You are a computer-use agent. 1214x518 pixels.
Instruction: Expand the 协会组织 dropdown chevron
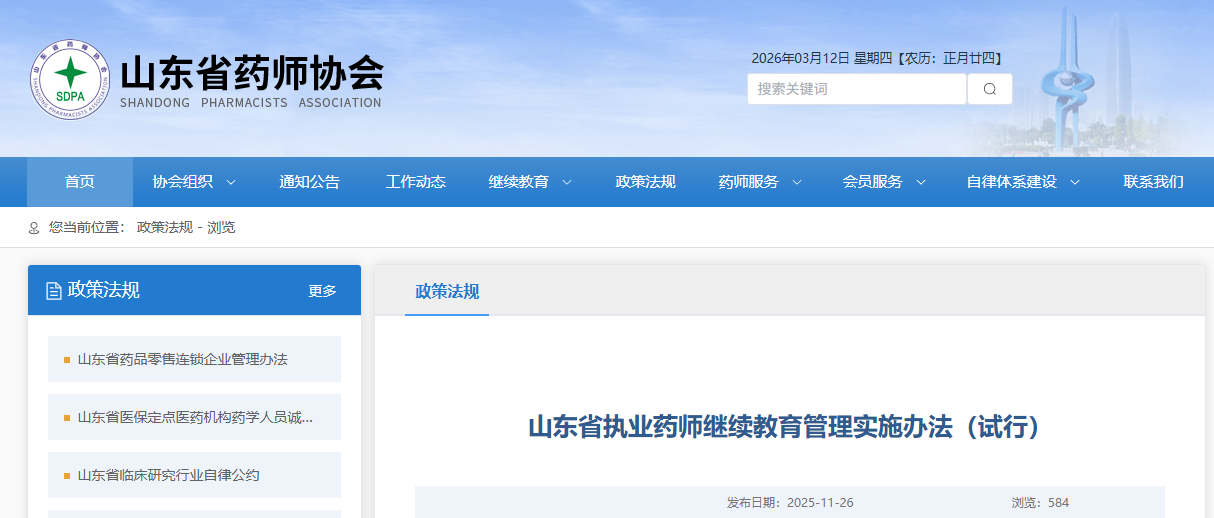click(x=231, y=182)
